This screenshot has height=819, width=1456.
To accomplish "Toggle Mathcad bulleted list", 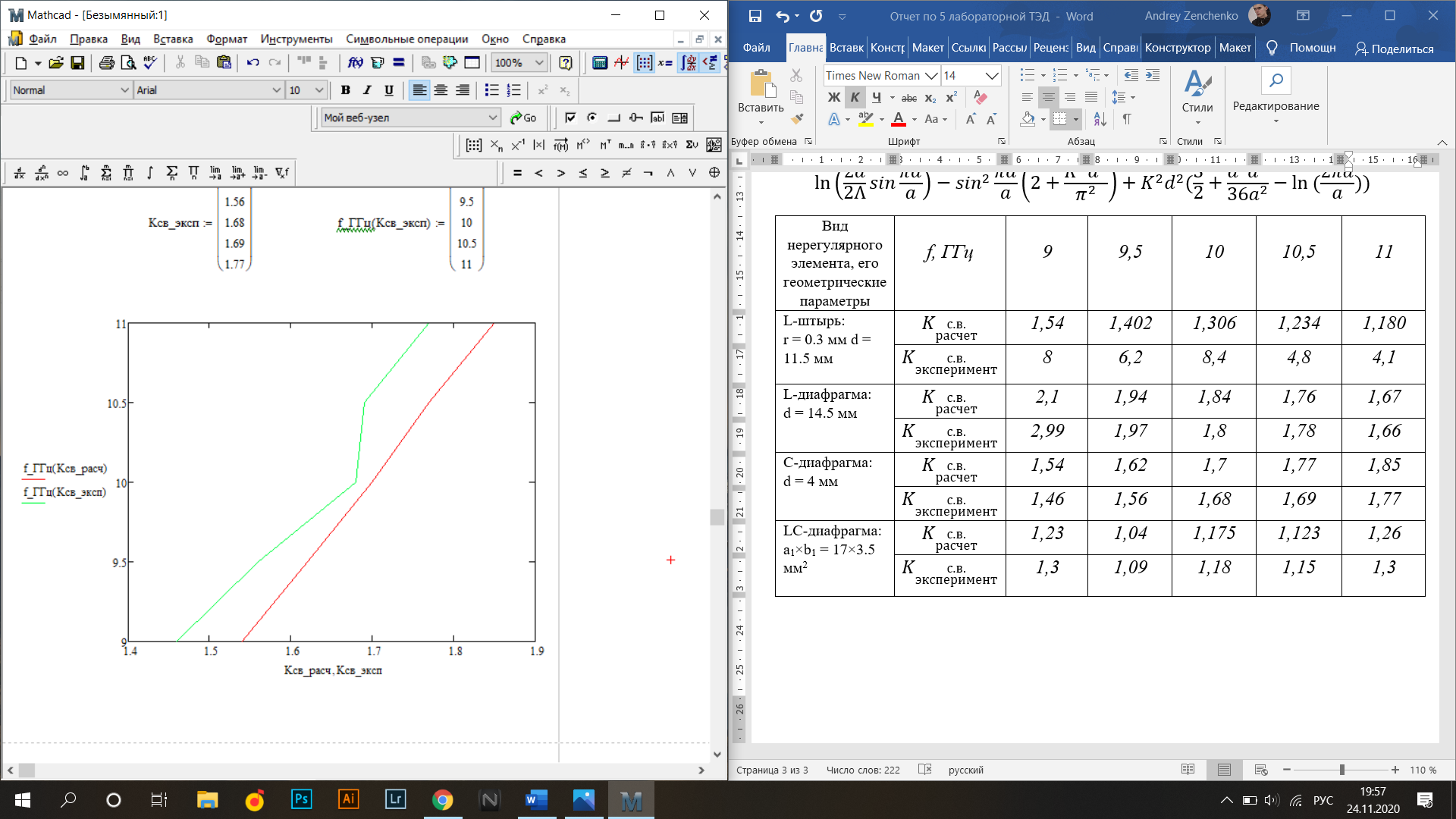I will 491,90.
